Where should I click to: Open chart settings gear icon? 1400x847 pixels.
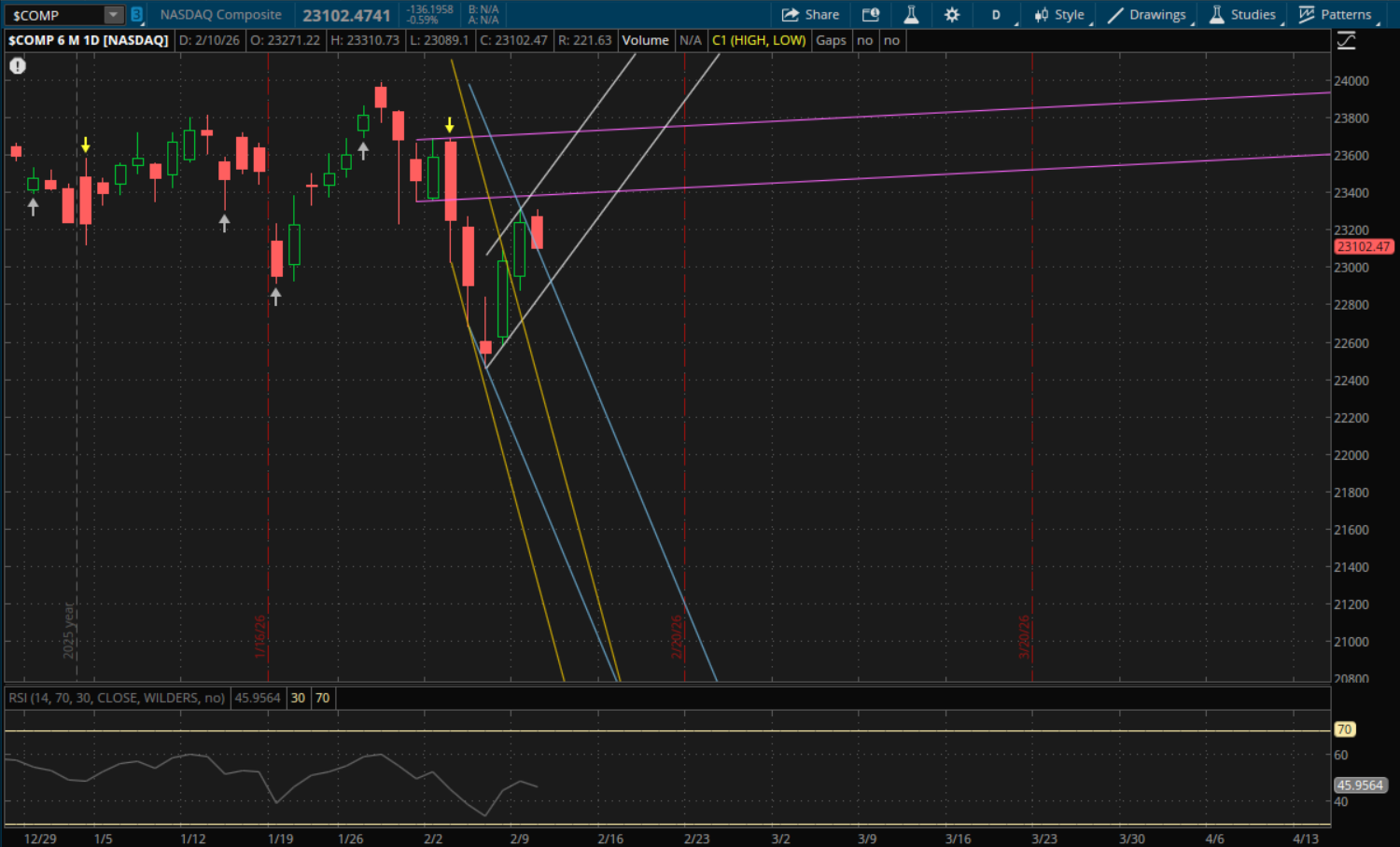[951, 15]
